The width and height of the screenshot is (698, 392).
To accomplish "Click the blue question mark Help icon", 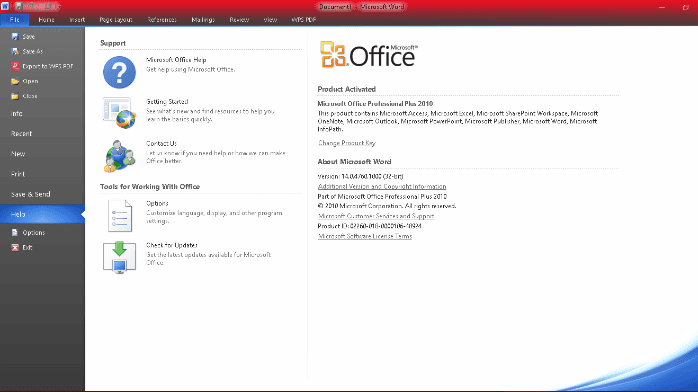I will click(119, 72).
